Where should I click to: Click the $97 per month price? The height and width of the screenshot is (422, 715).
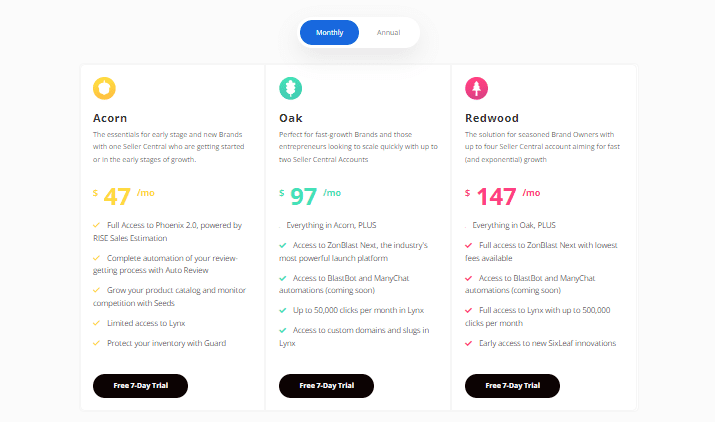pos(310,197)
